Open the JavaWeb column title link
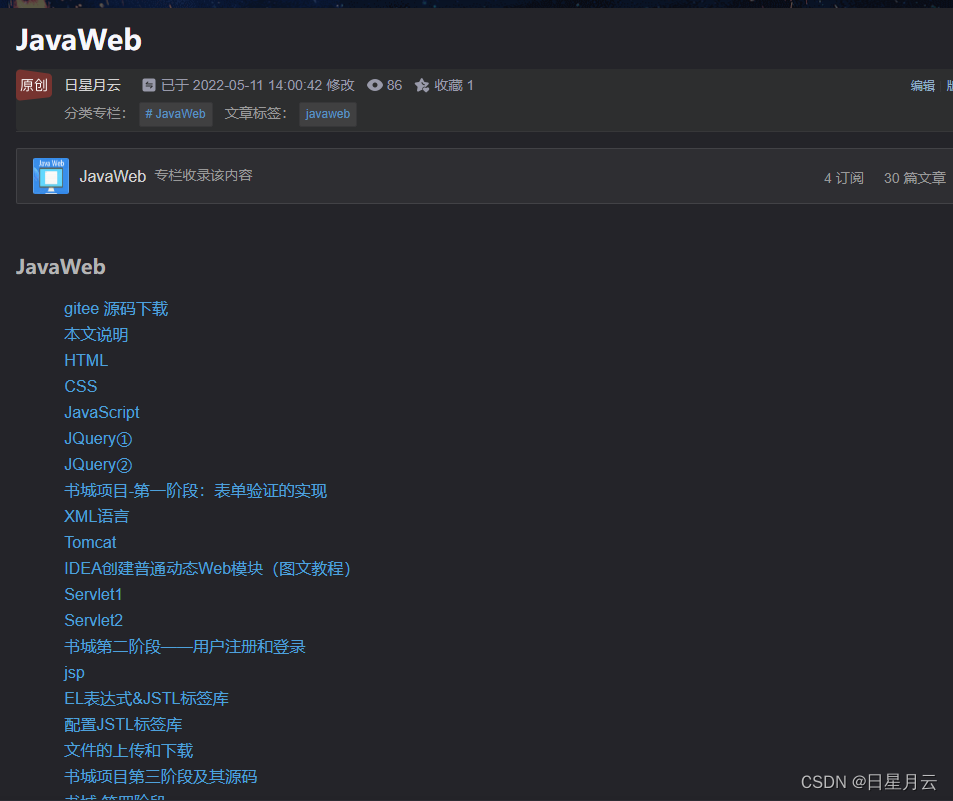Screen dimensions: 953x801 point(113,176)
